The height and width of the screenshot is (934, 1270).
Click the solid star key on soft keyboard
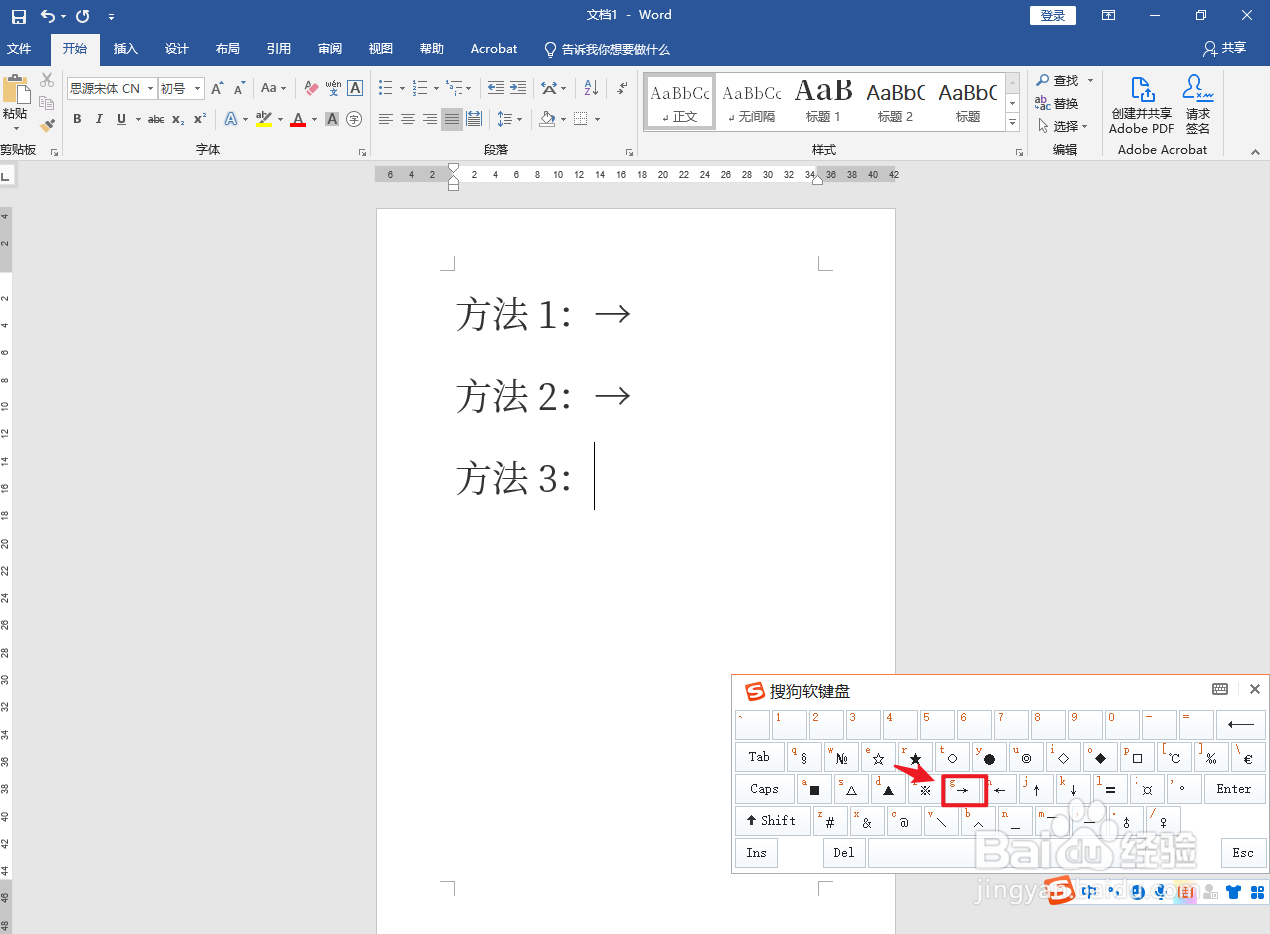coord(915,757)
